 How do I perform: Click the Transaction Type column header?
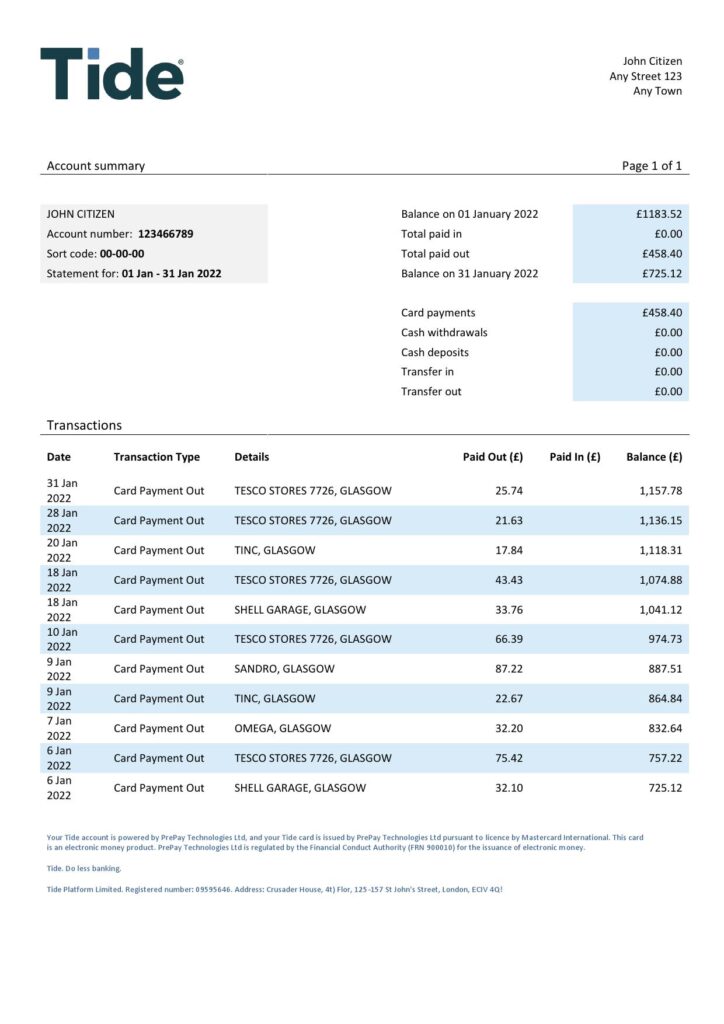point(157,457)
